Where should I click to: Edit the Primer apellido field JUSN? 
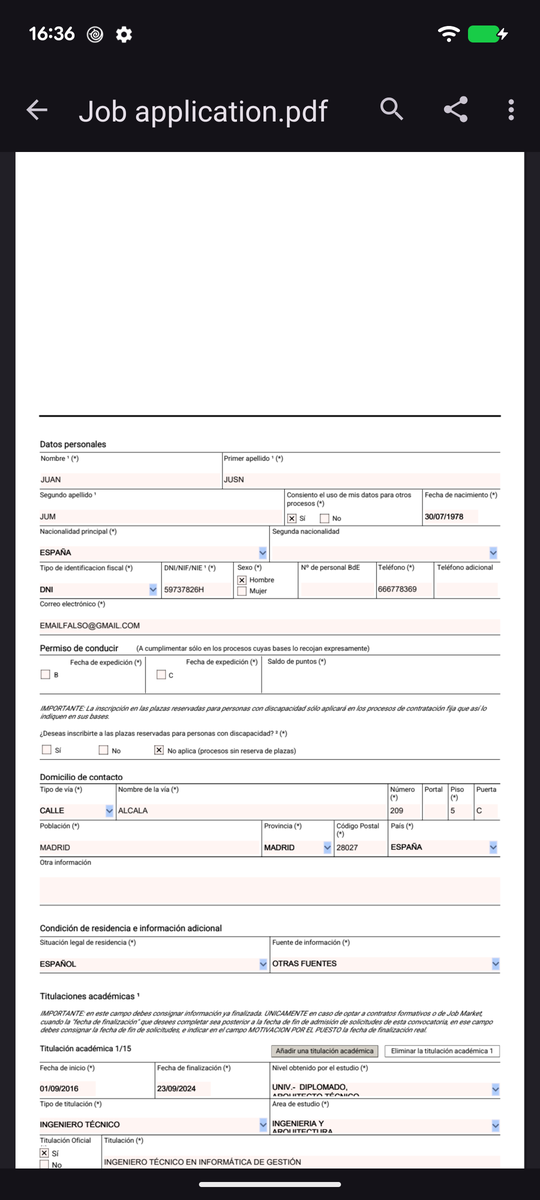[x=360, y=479]
